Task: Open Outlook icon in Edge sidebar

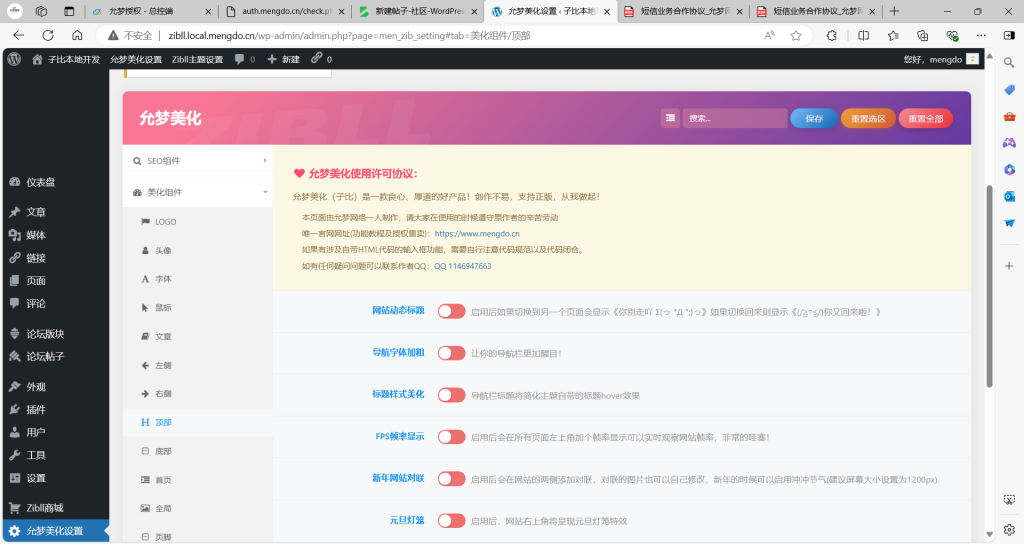Action: tap(1009, 196)
